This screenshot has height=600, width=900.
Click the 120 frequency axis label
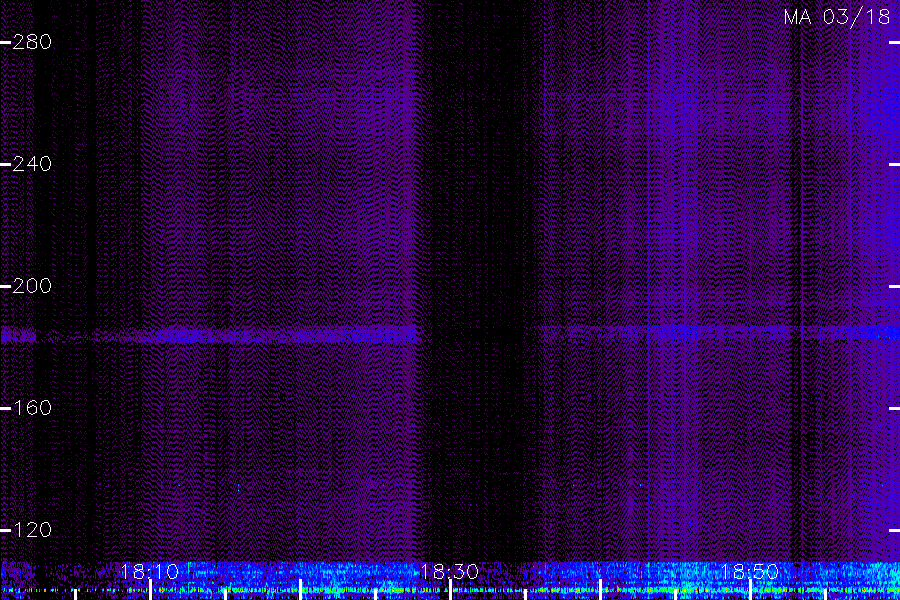click(32, 530)
